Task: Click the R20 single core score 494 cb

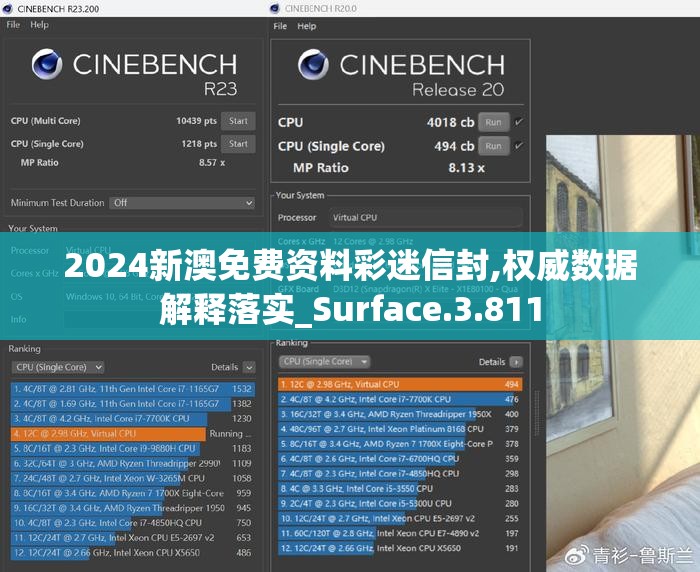Action: 454,146
